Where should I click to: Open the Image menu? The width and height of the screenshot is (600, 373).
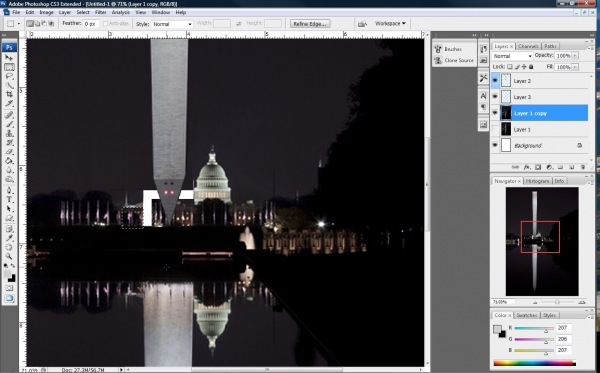46,12
